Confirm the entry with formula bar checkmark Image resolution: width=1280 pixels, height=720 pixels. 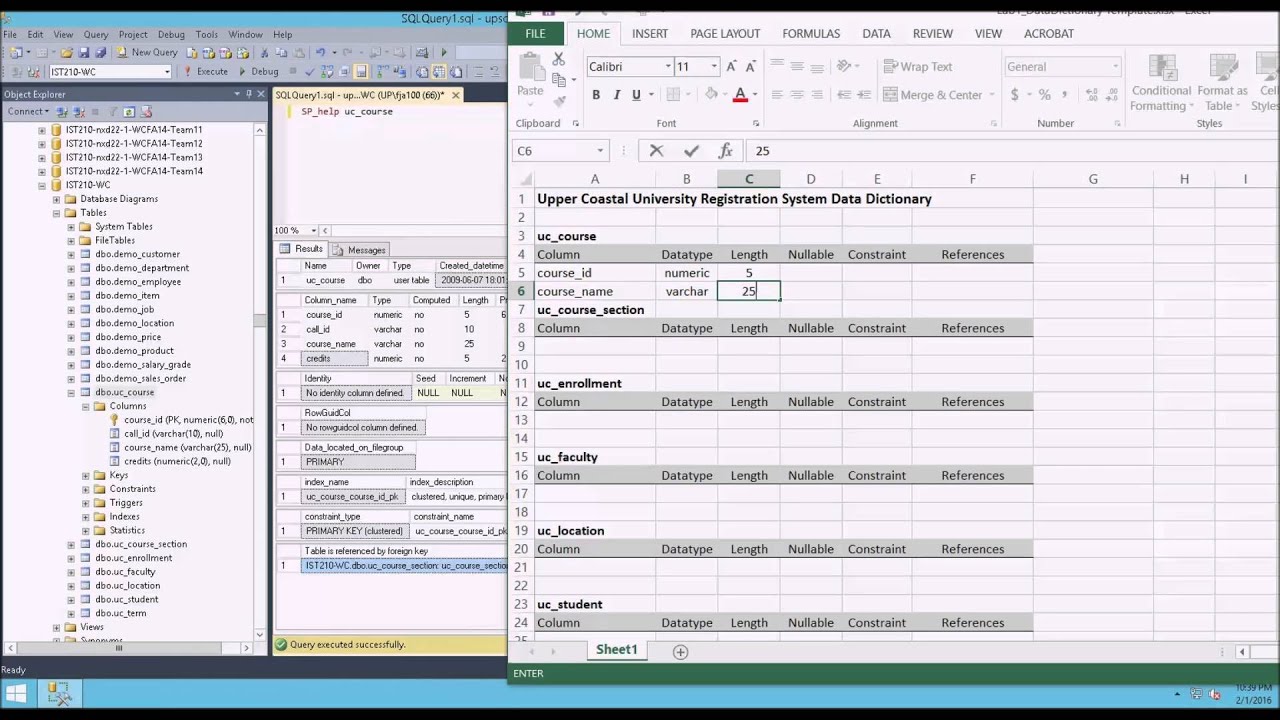click(x=691, y=151)
